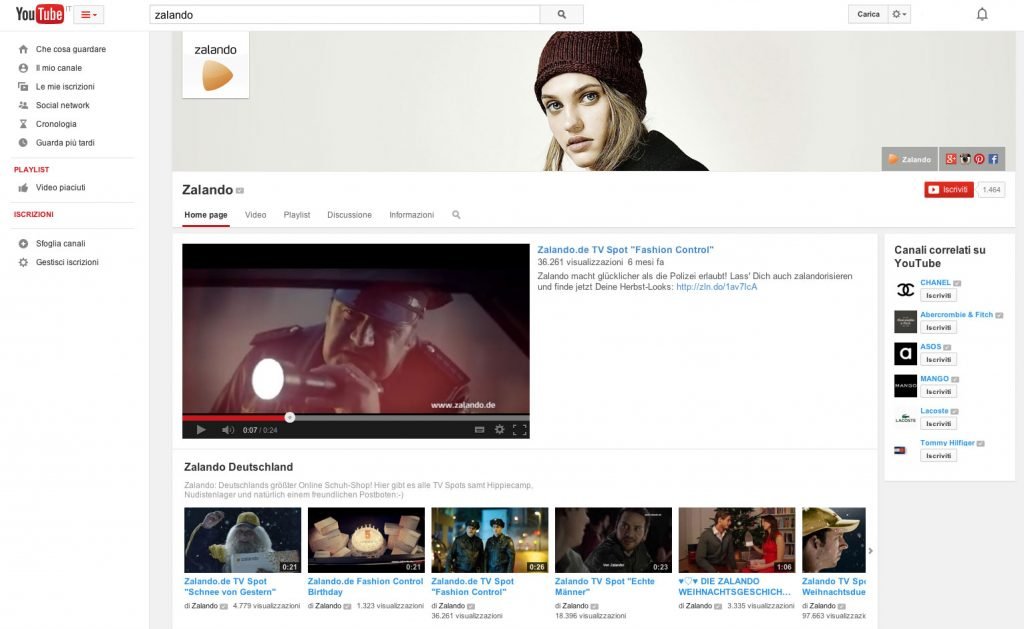Open Schnee von Gestern video thumbnail
The width and height of the screenshot is (1024, 629).
tap(242, 540)
